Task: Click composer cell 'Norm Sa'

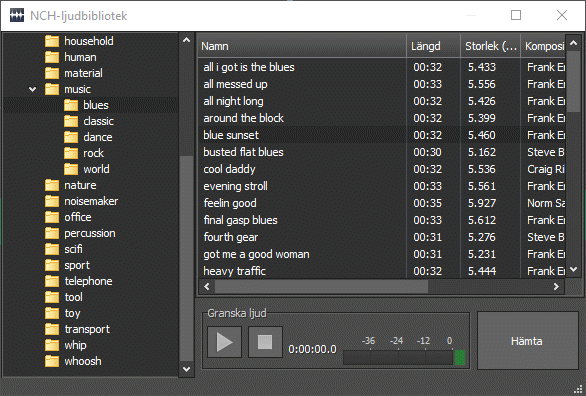Action: 546,203
